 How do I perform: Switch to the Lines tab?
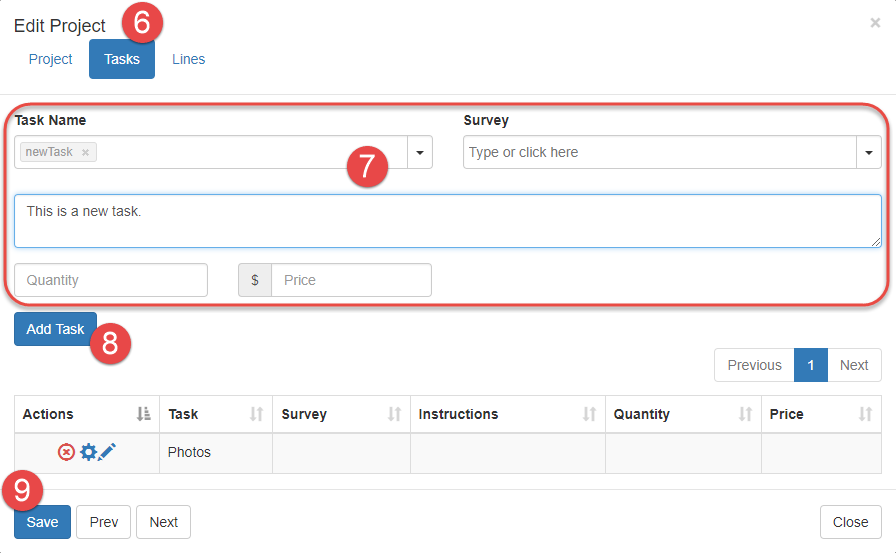point(188,59)
